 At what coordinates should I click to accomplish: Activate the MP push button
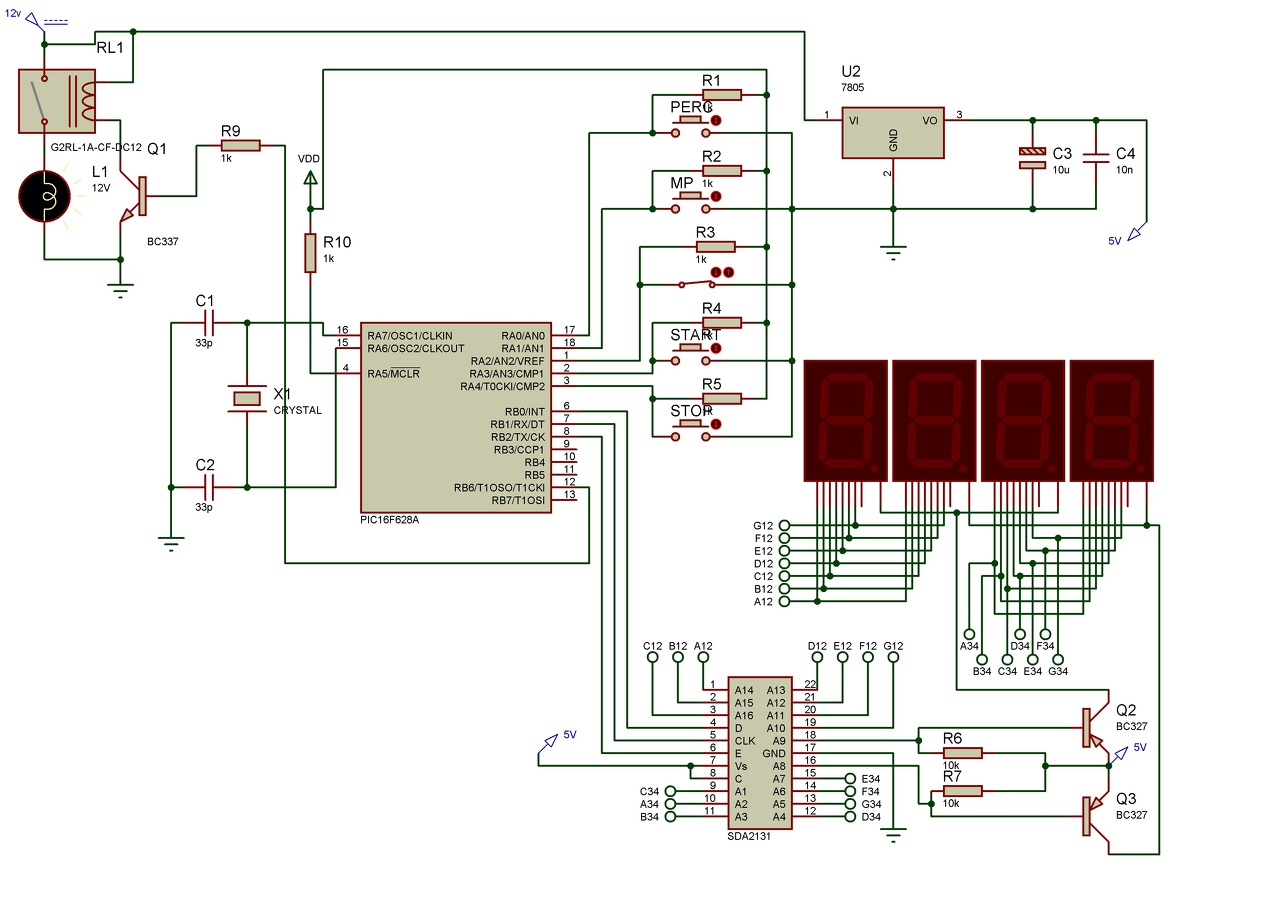point(691,201)
